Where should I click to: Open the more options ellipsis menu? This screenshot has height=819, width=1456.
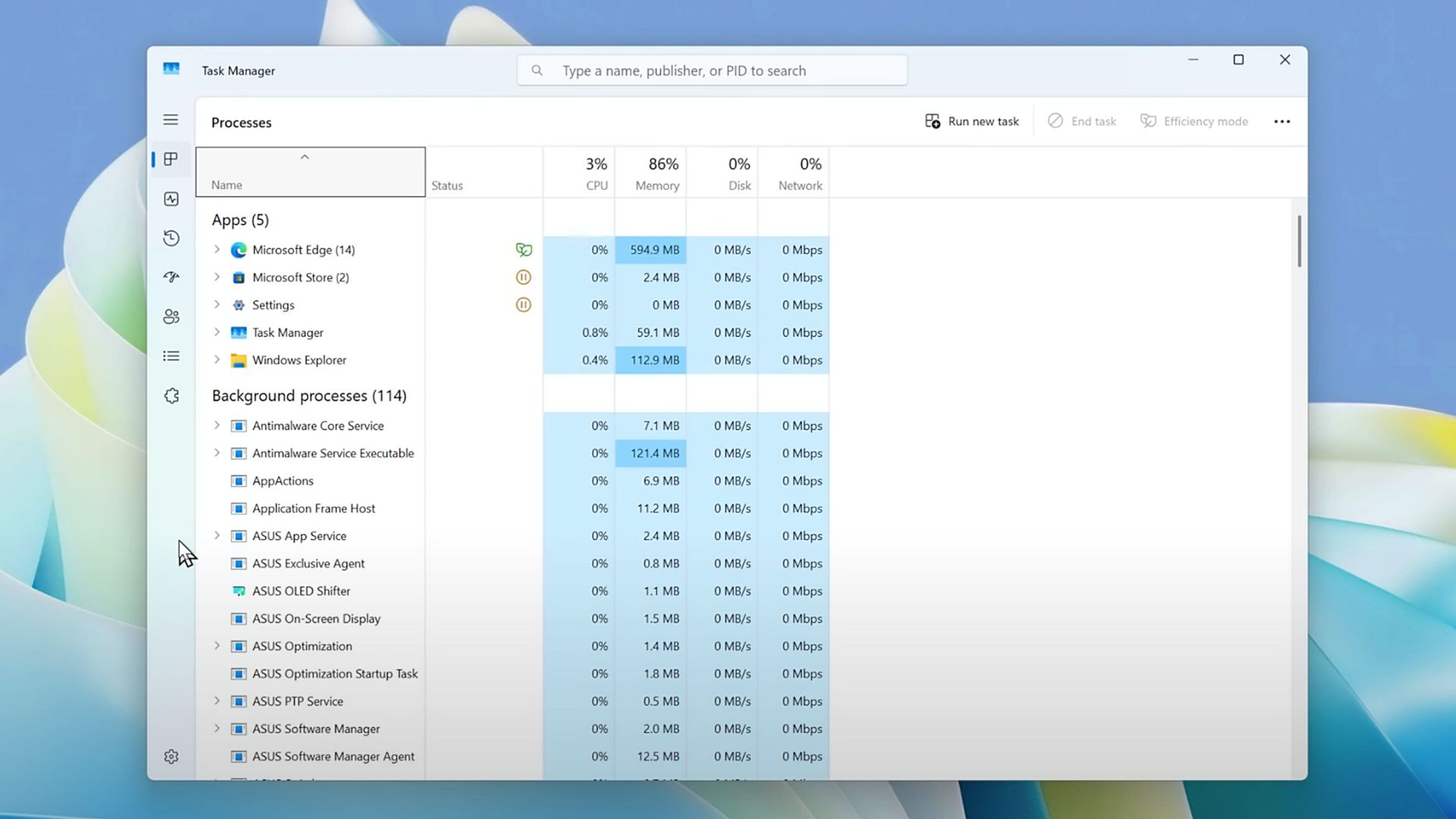pyautogui.click(x=1282, y=121)
